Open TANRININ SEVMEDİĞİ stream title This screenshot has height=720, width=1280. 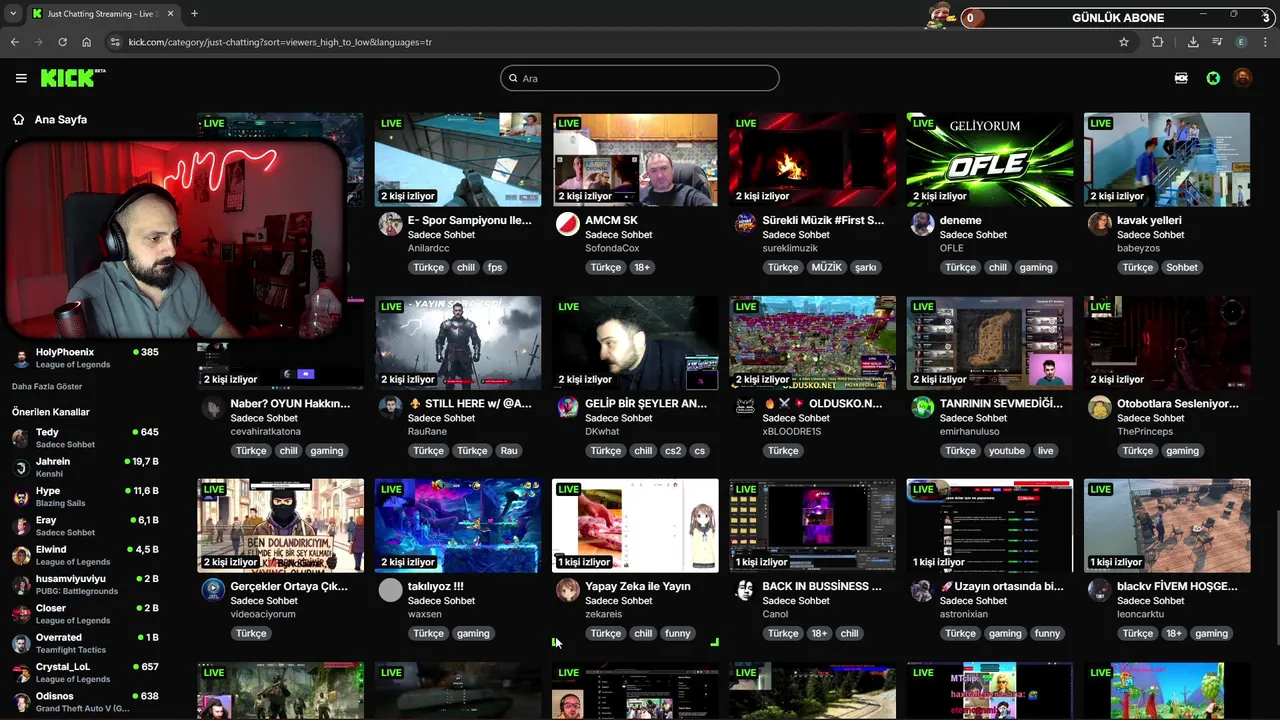pos(1001,404)
